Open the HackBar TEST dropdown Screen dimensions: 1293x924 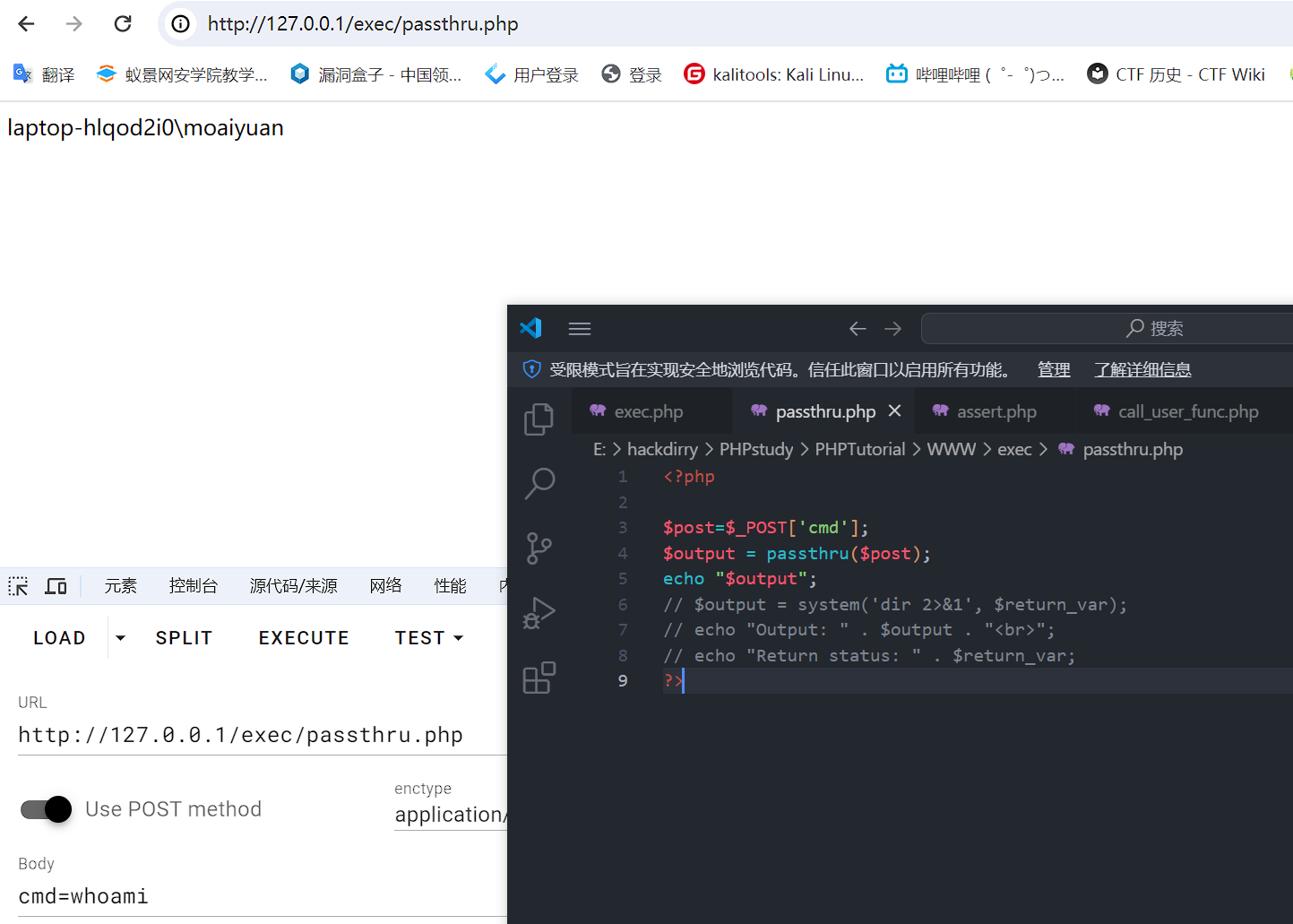(x=429, y=638)
